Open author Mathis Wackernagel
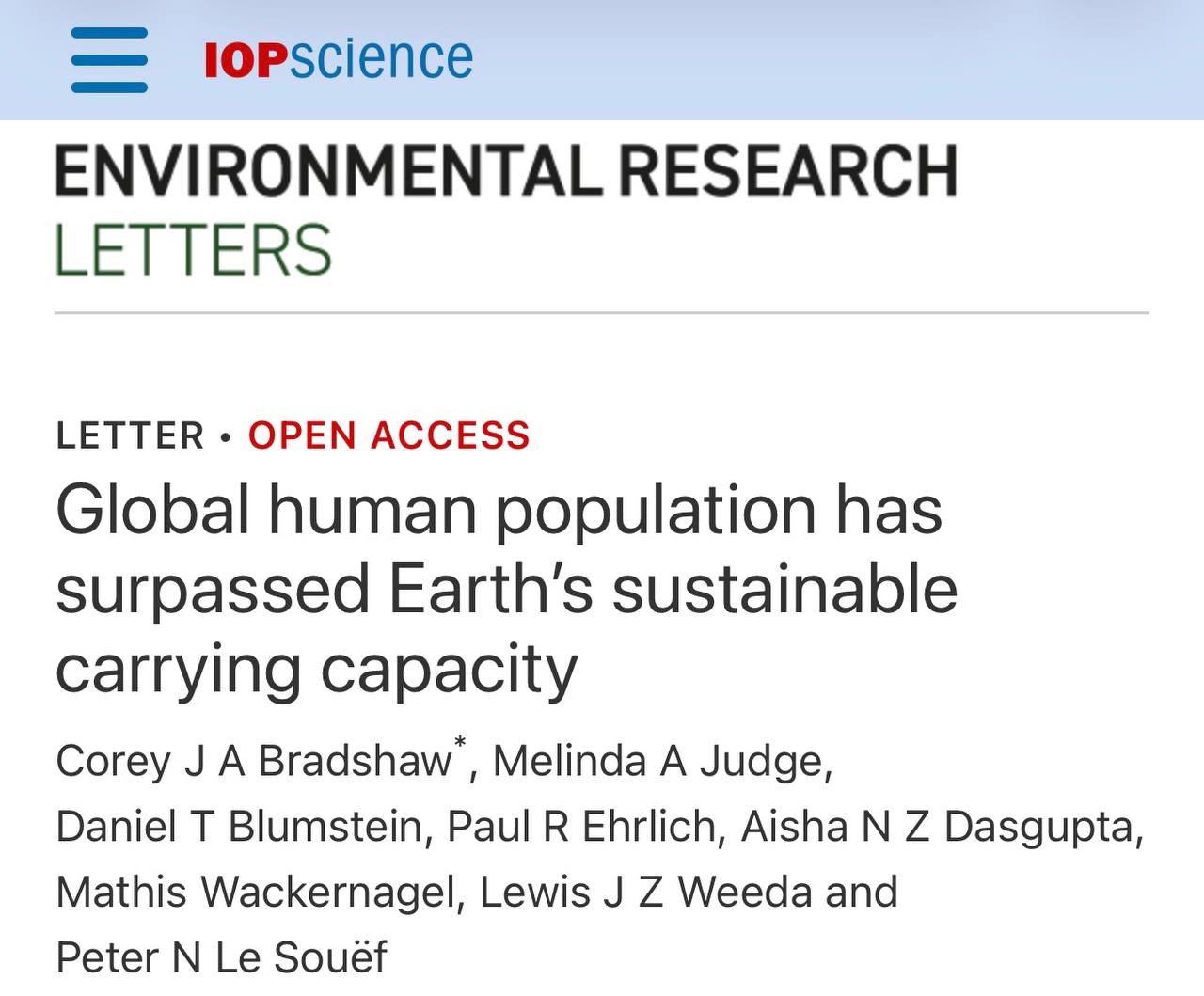Screen dimensions: 1204x996 pyautogui.click(x=255, y=893)
